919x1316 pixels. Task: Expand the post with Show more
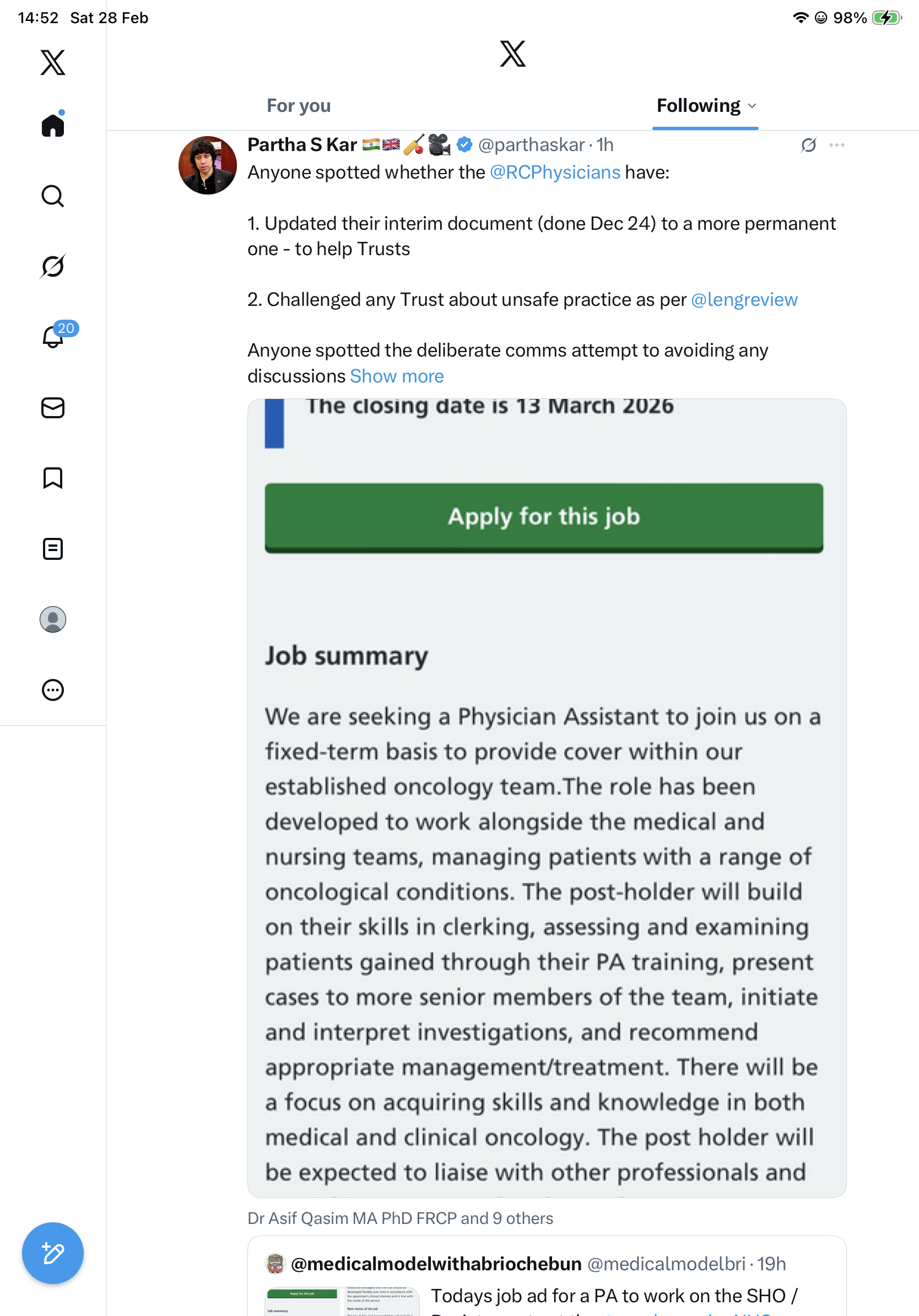pos(397,376)
